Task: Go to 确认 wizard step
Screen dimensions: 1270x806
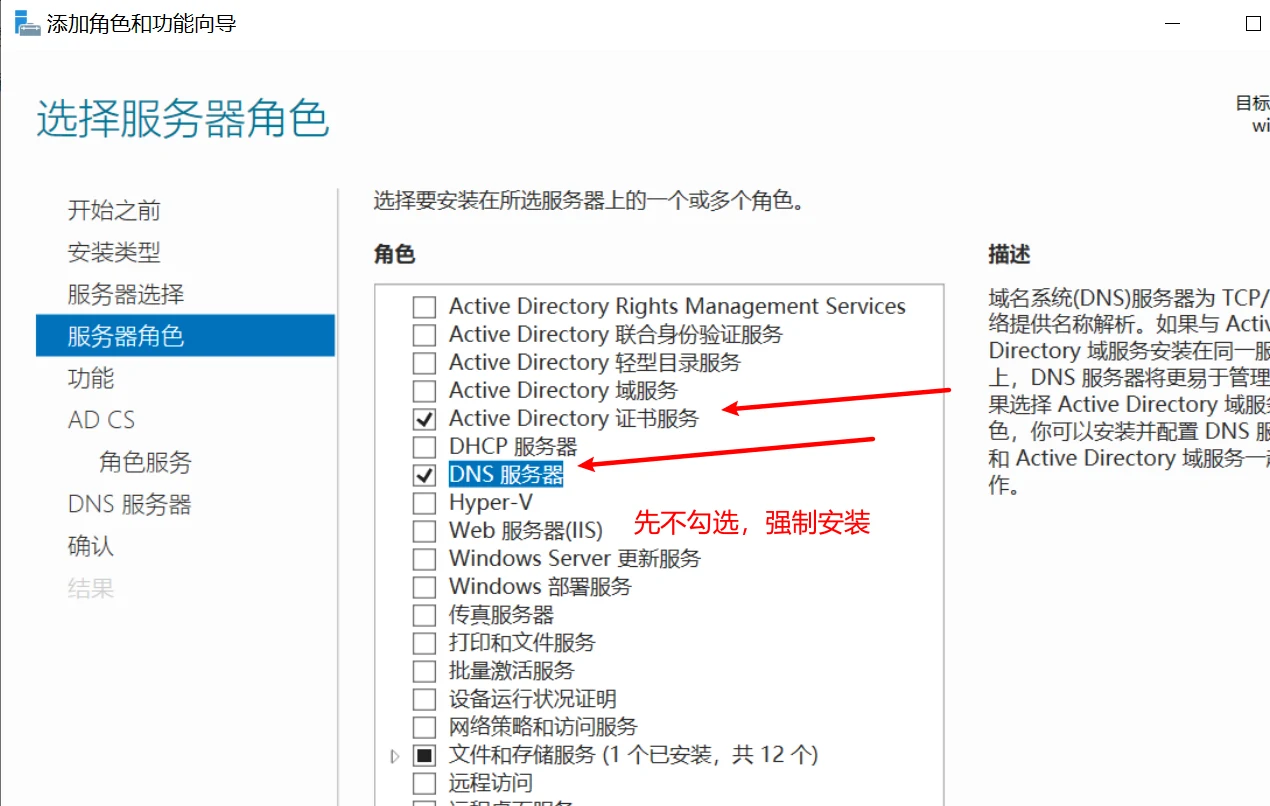Action: point(91,547)
